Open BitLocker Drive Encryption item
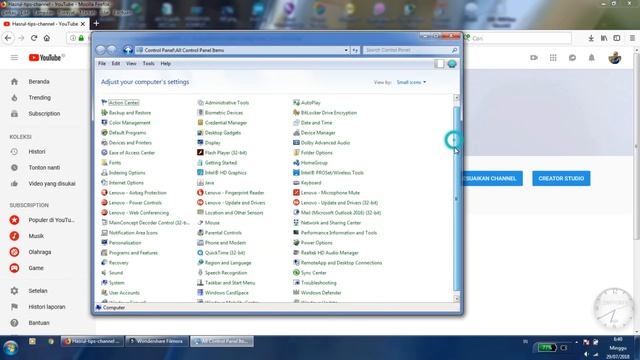 [x=325, y=113]
